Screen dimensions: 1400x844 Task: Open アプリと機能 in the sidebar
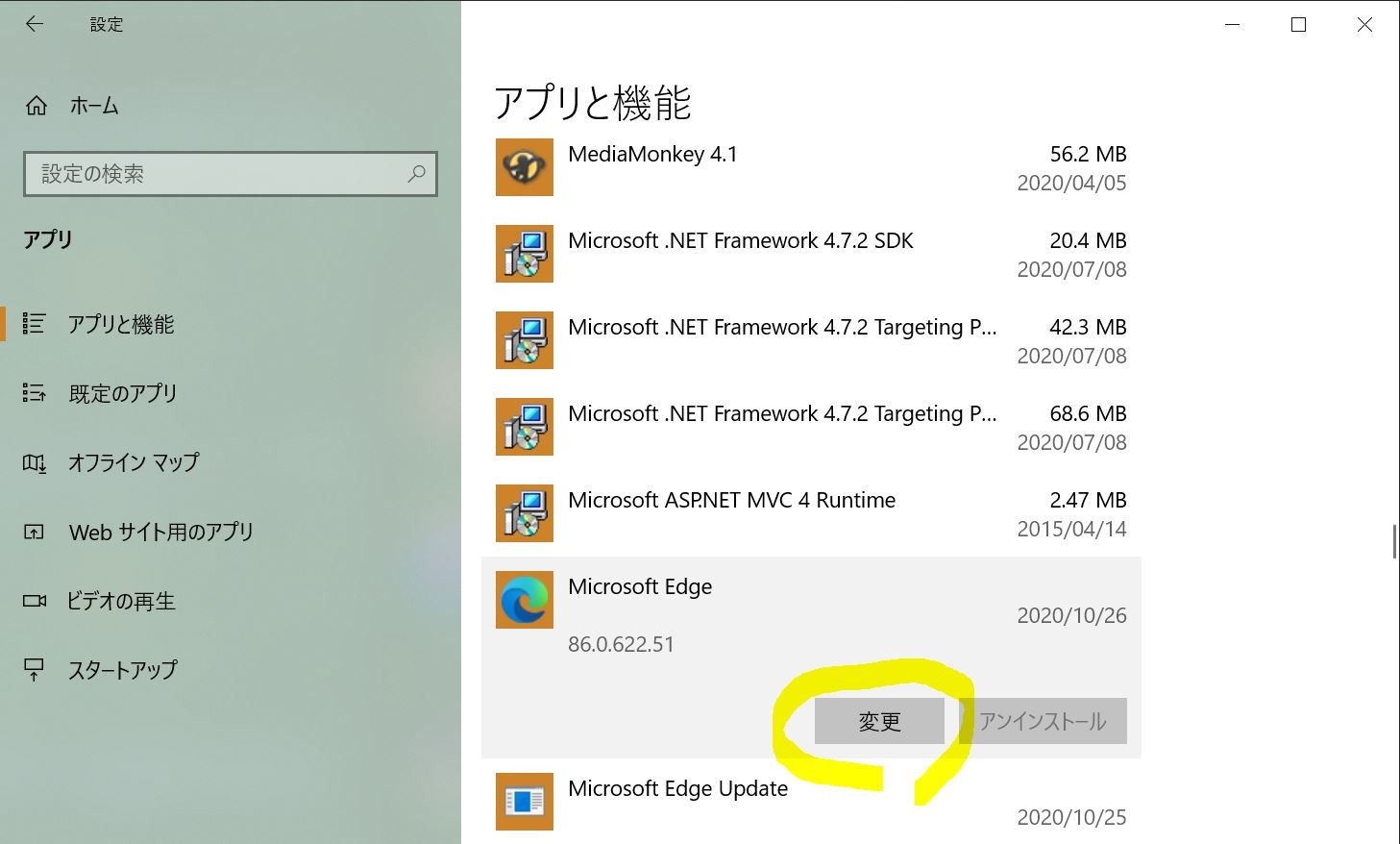(121, 324)
